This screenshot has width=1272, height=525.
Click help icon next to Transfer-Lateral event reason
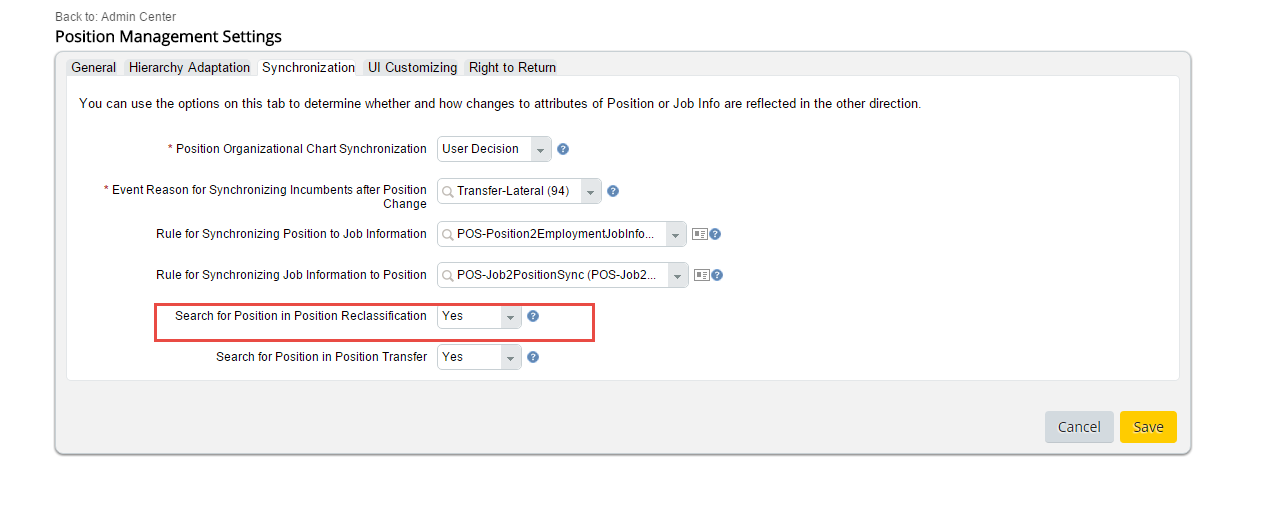tap(613, 191)
